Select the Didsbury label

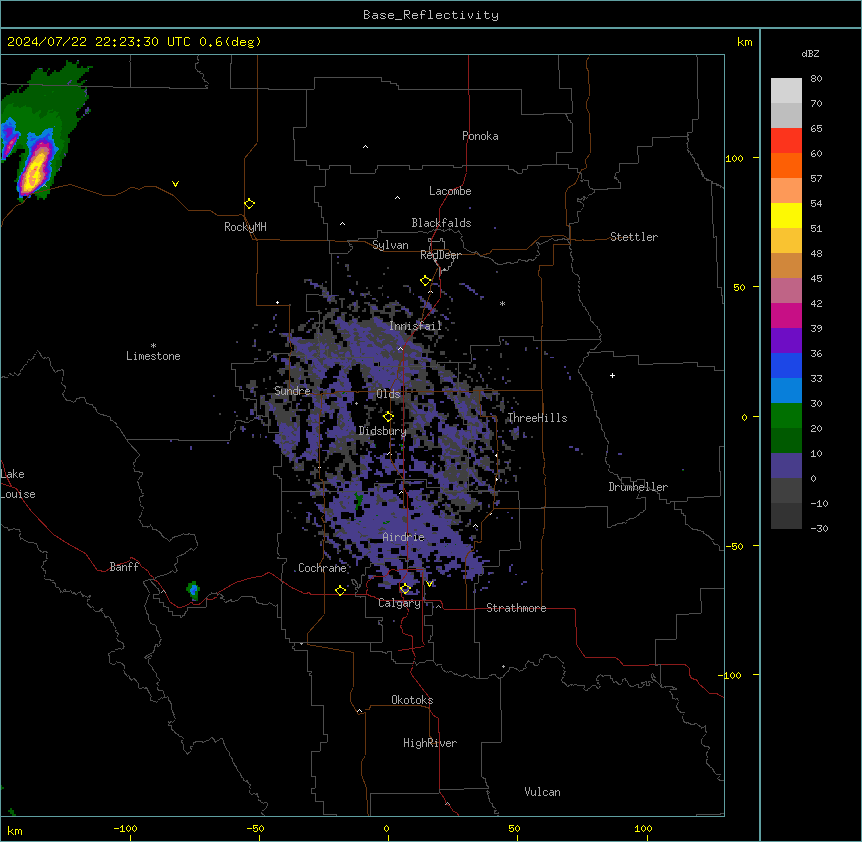[x=383, y=431]
